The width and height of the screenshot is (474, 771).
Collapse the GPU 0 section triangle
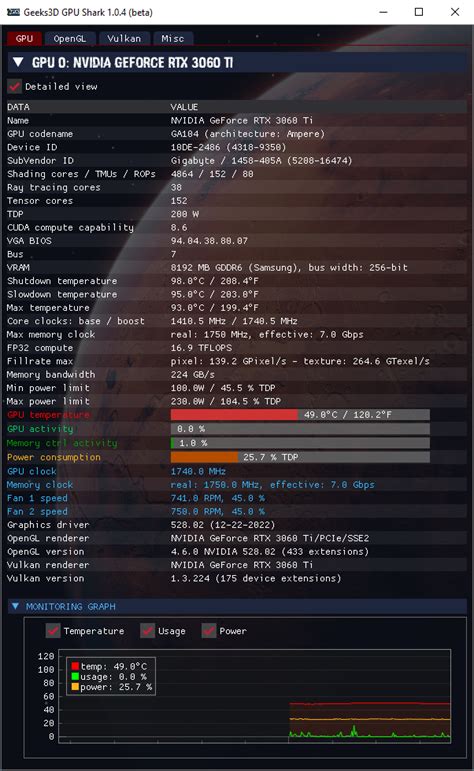click(x=18, y=62)
